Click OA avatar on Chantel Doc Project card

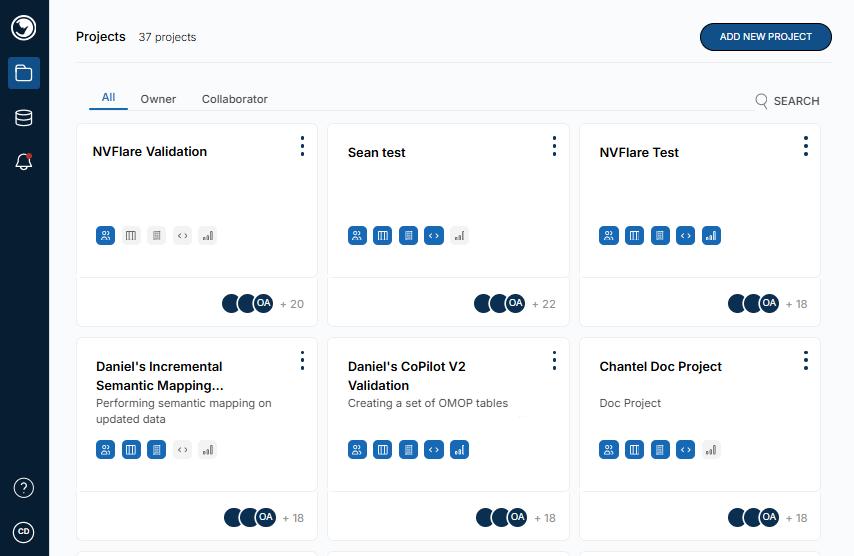click(769, 517)
